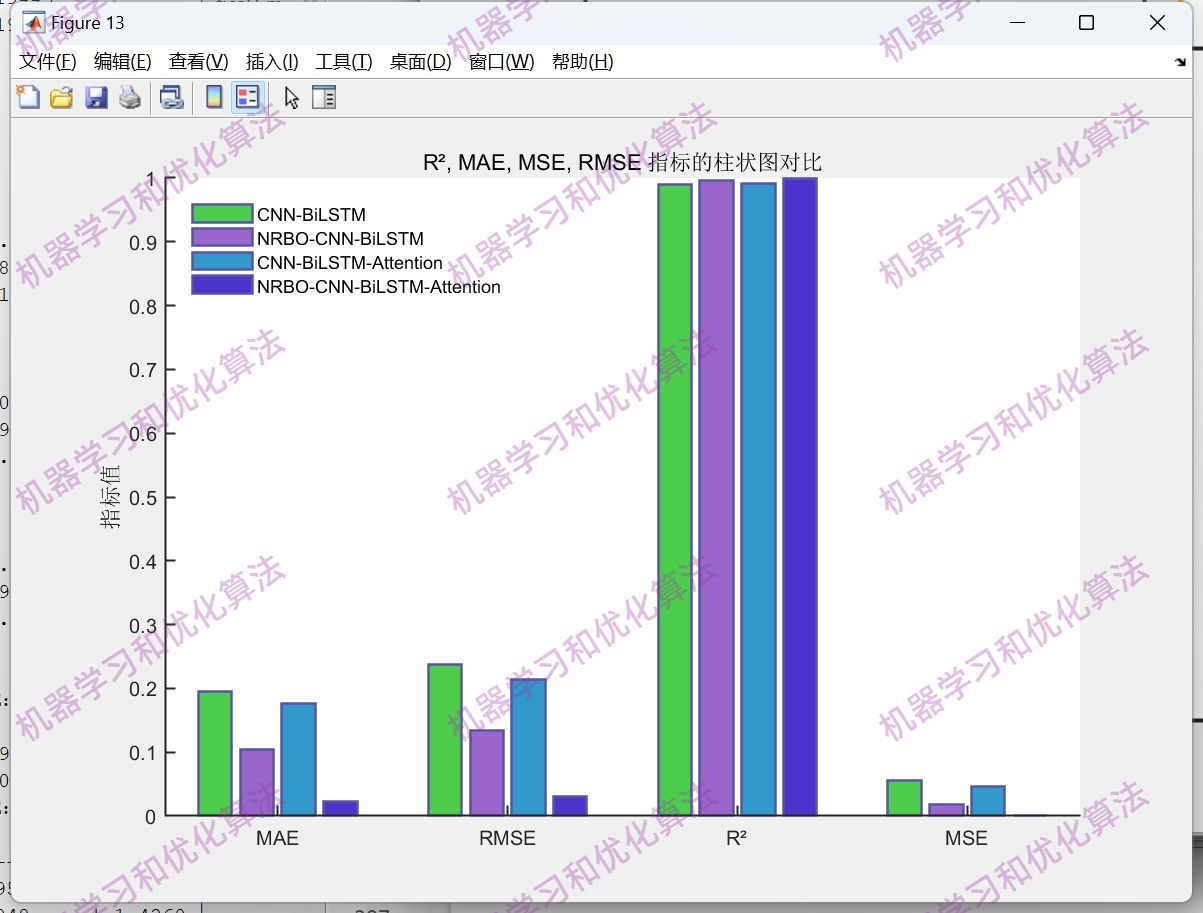Screen dimensions: 1203x913
Task: Open the 插入(I) menu
Action: click(x=272, y=62)
